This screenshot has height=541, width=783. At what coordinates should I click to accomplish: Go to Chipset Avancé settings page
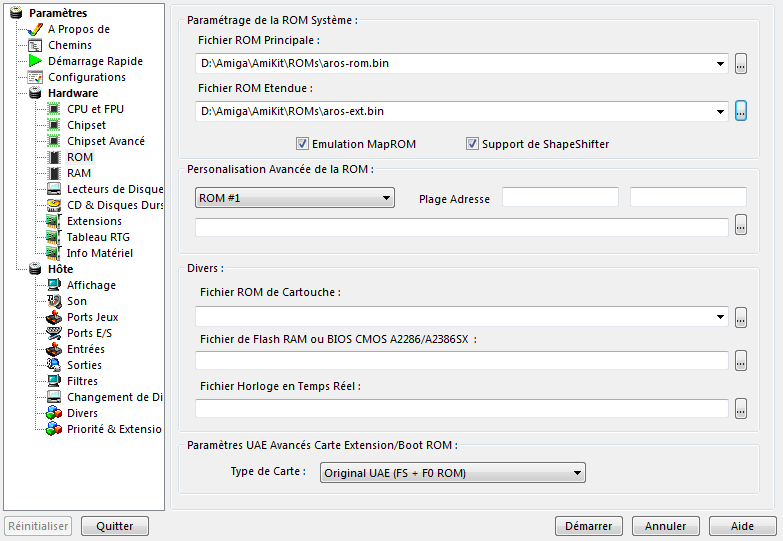106,141
